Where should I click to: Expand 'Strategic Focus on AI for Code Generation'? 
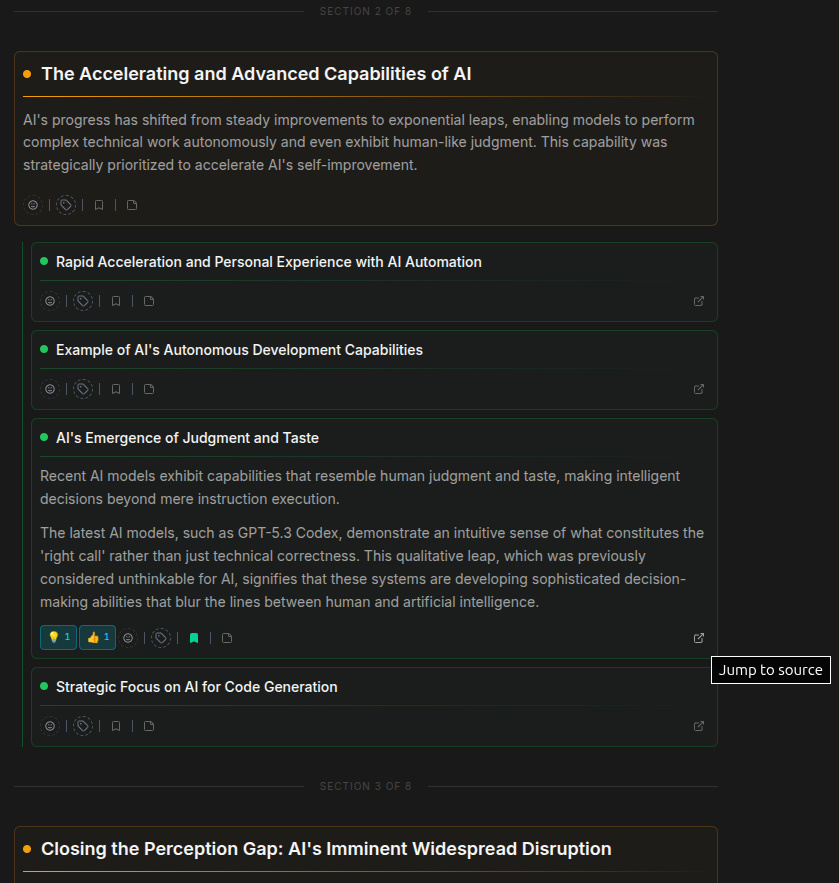[x=196, y=687]
